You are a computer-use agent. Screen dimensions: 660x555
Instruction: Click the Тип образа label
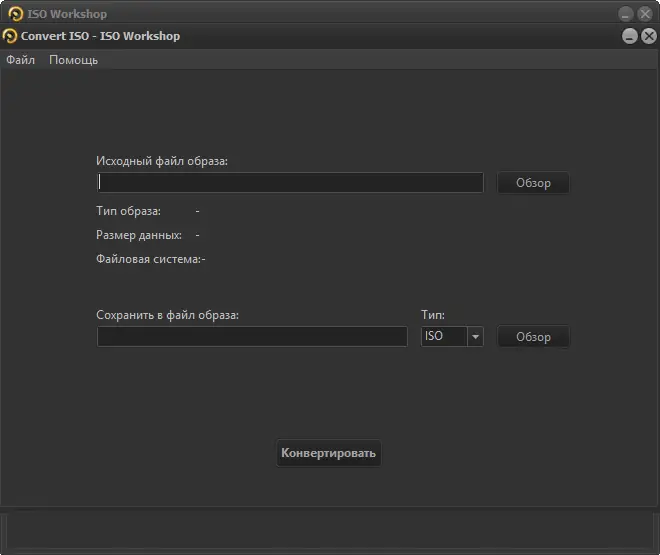[x=128, y=211]
